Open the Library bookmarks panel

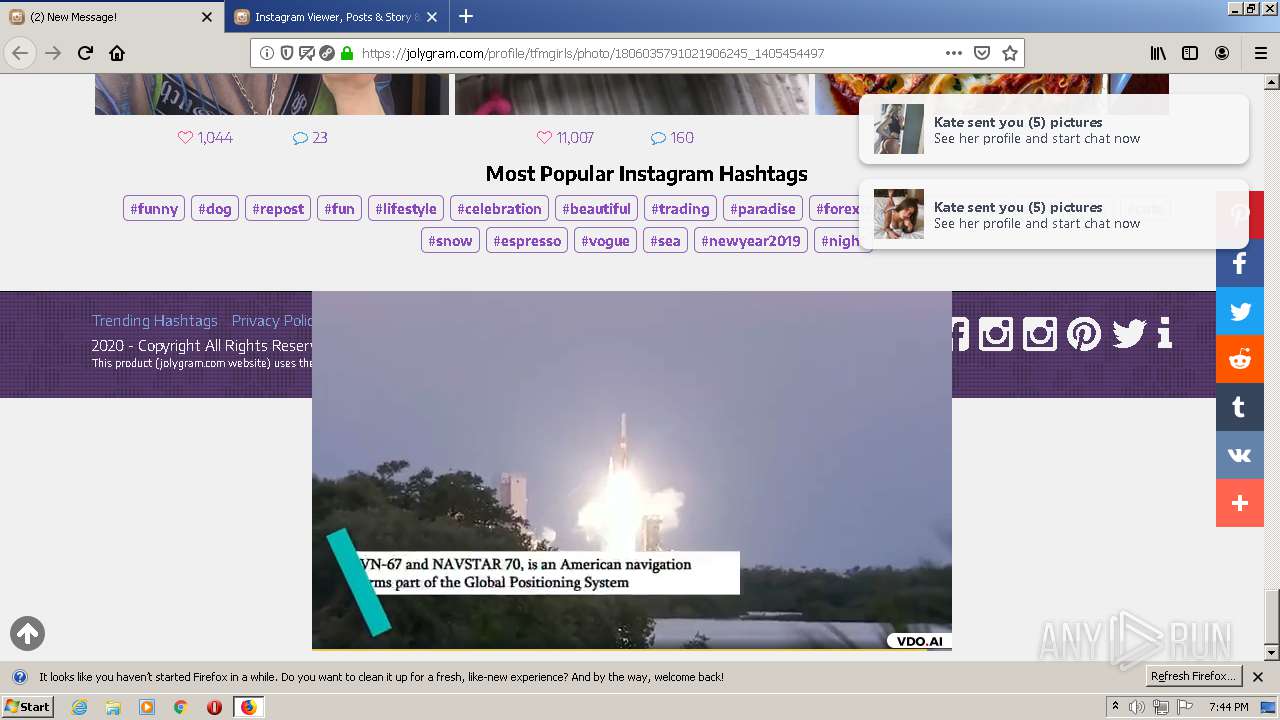tap(1158, 53)
